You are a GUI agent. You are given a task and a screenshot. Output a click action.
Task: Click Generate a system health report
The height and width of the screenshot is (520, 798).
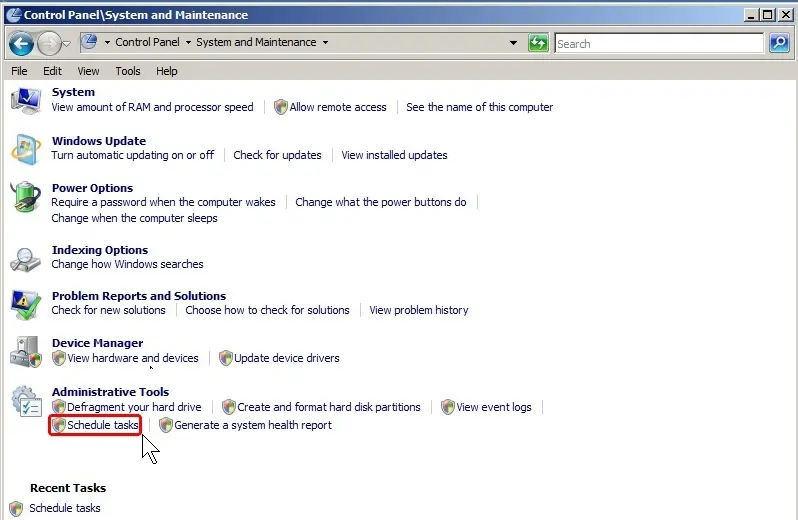[252, 425]
